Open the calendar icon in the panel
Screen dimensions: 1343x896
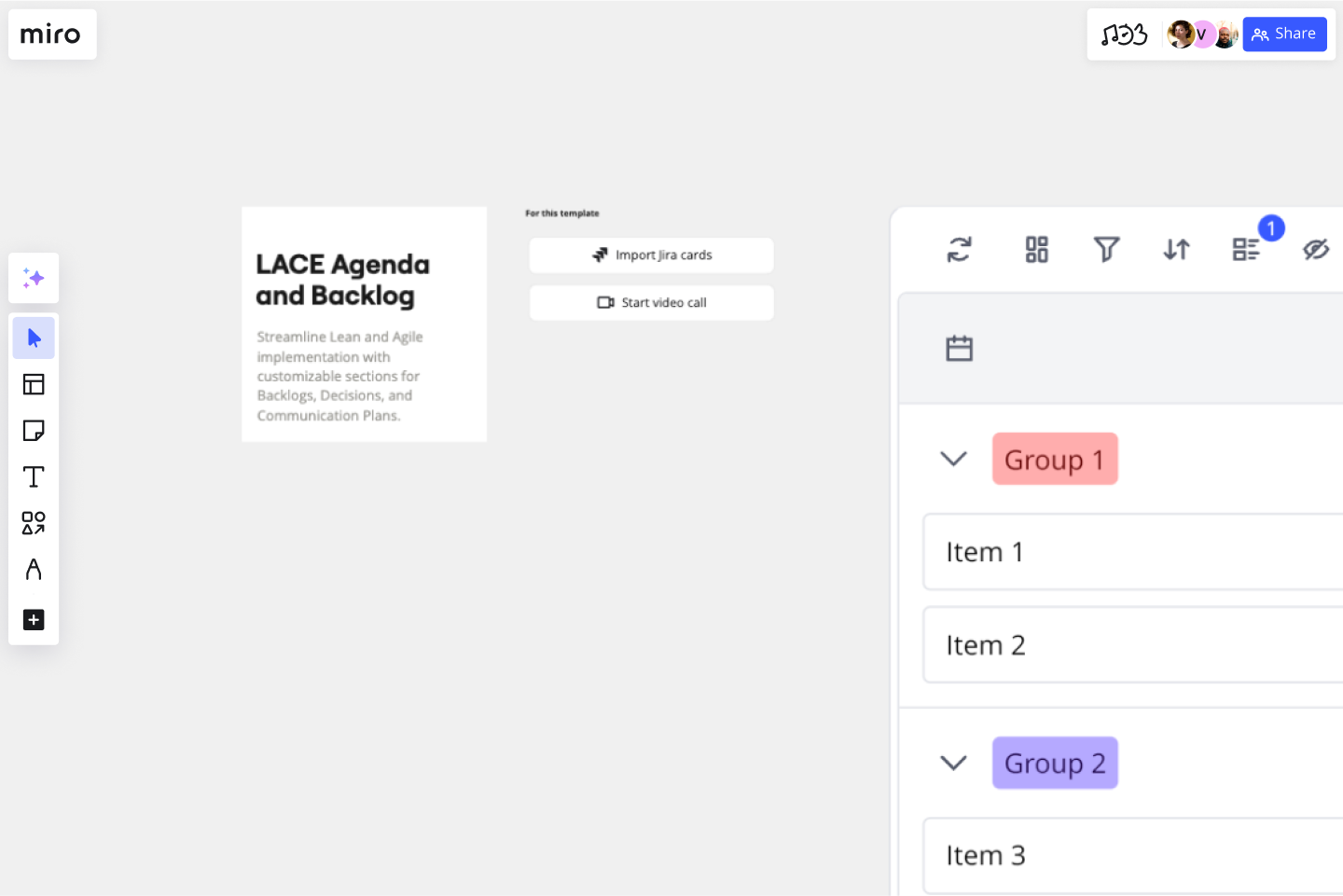(960, 347)
